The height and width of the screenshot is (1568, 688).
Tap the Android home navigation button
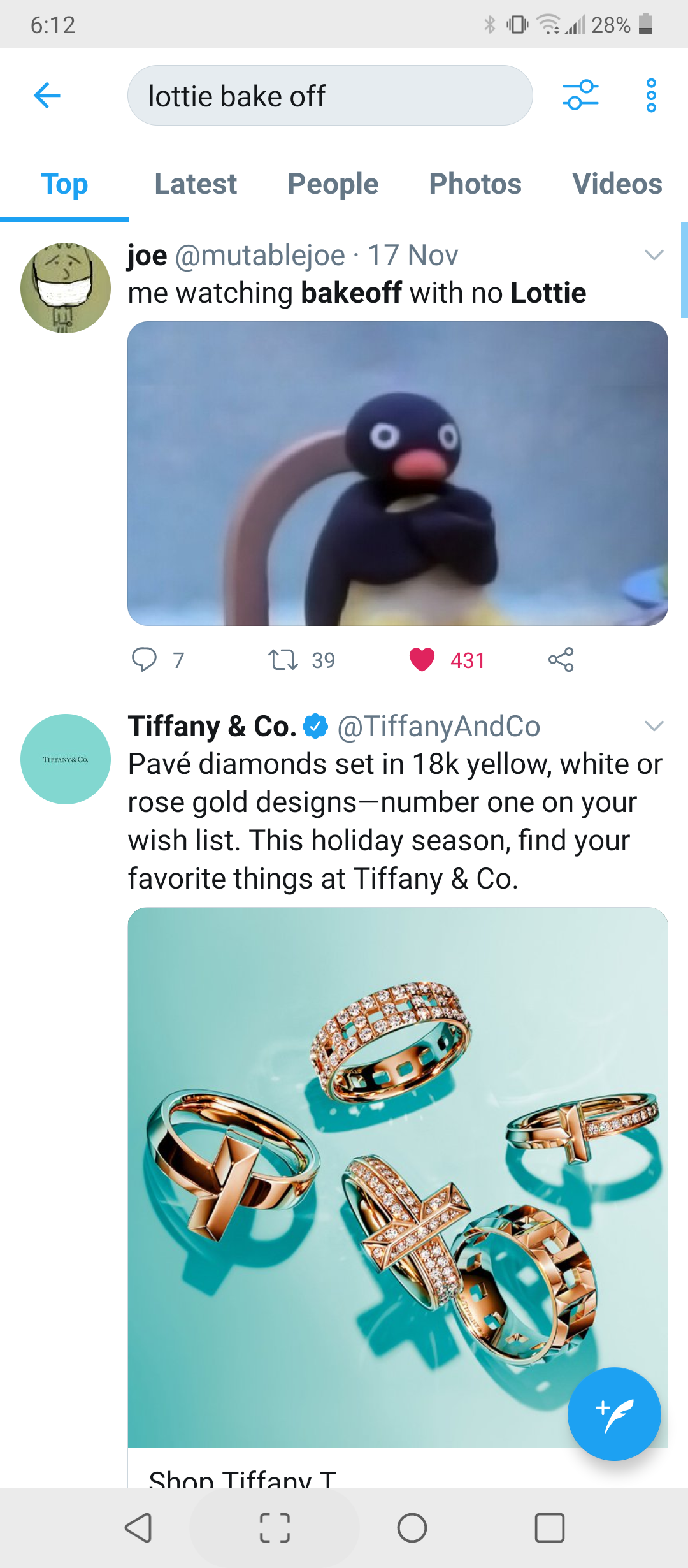pos(412,1527)
